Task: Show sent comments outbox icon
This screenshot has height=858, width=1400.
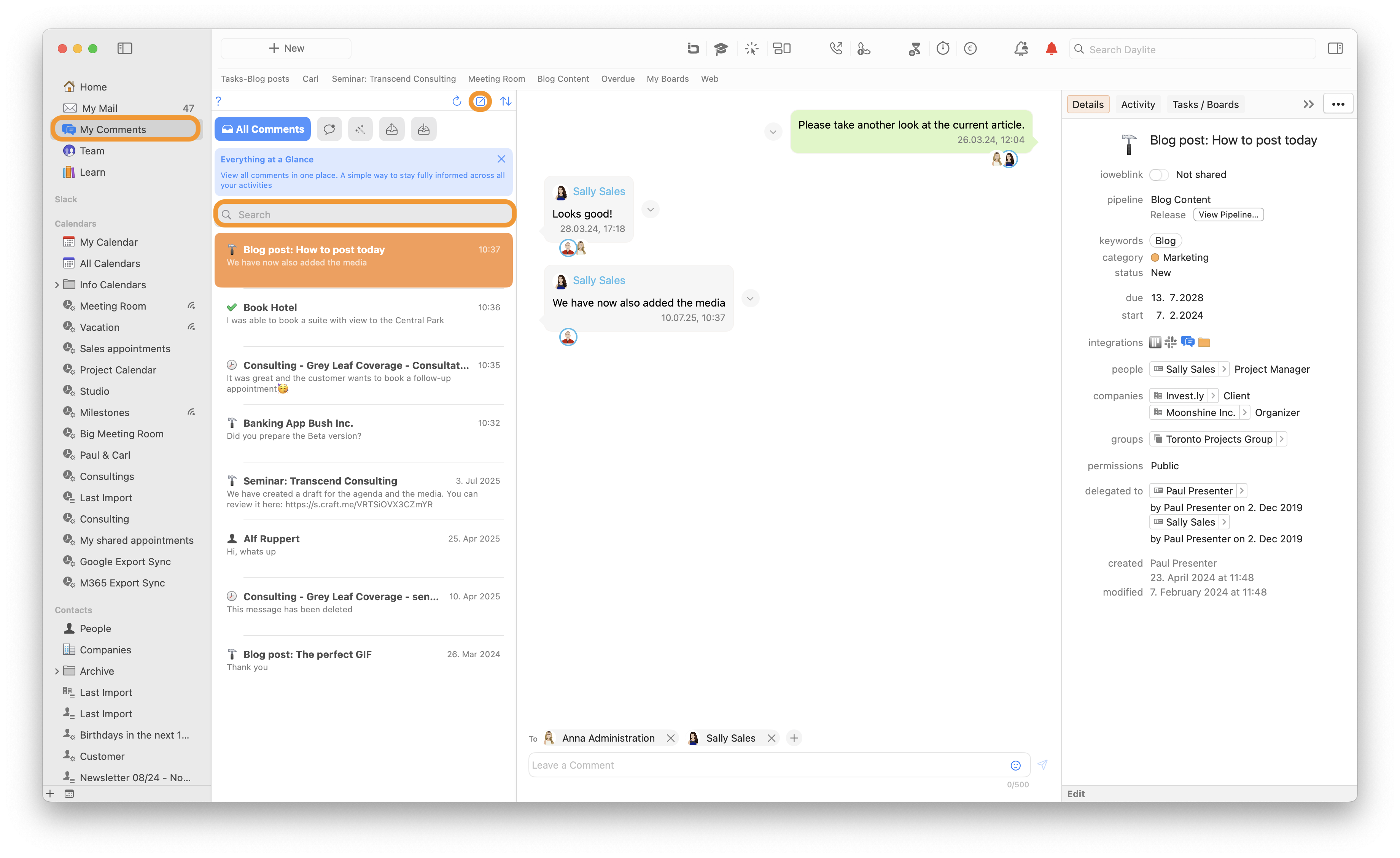Action: 391,129
